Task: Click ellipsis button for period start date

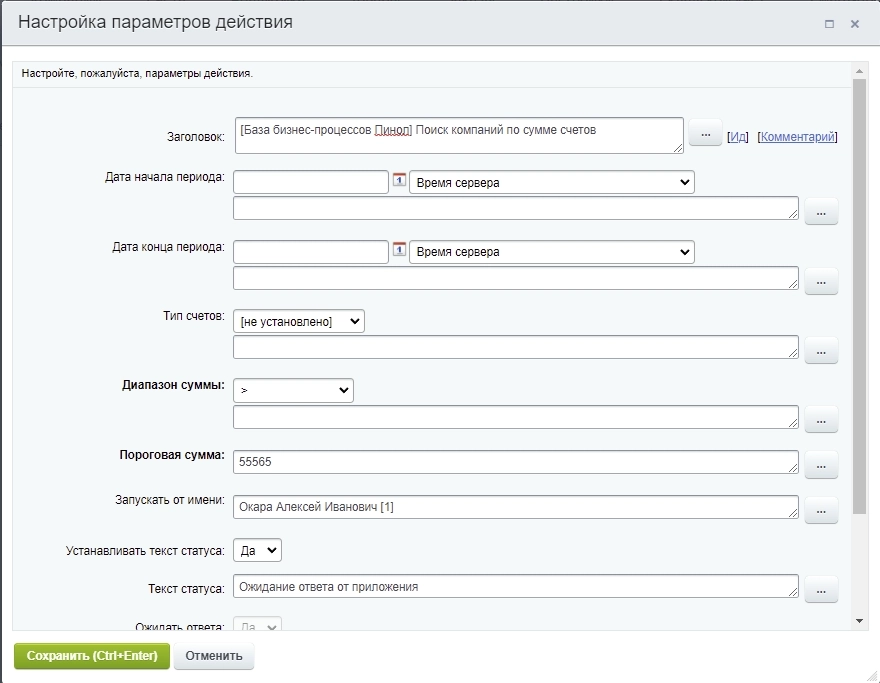Action: click(x=820, y=212)
